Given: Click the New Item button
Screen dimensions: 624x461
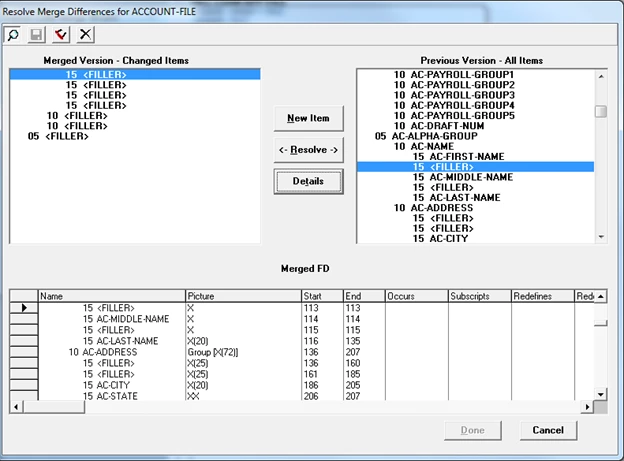Looking at the screenshot, I should 308,118.
